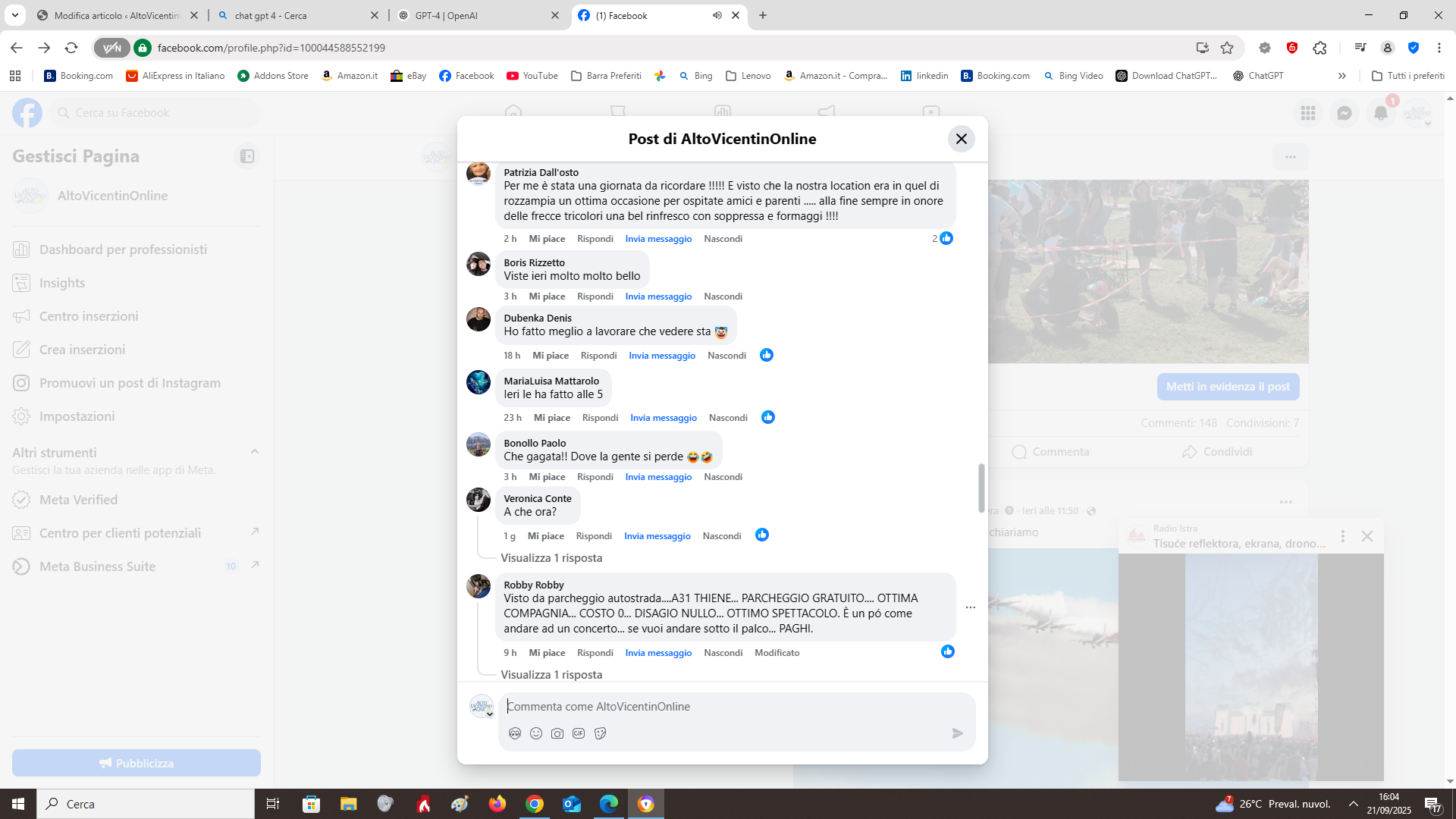Image resolution: width=1456 pixels, height=819 pixels.
Task: Open the YouTube bookmark
Action: 532,76
